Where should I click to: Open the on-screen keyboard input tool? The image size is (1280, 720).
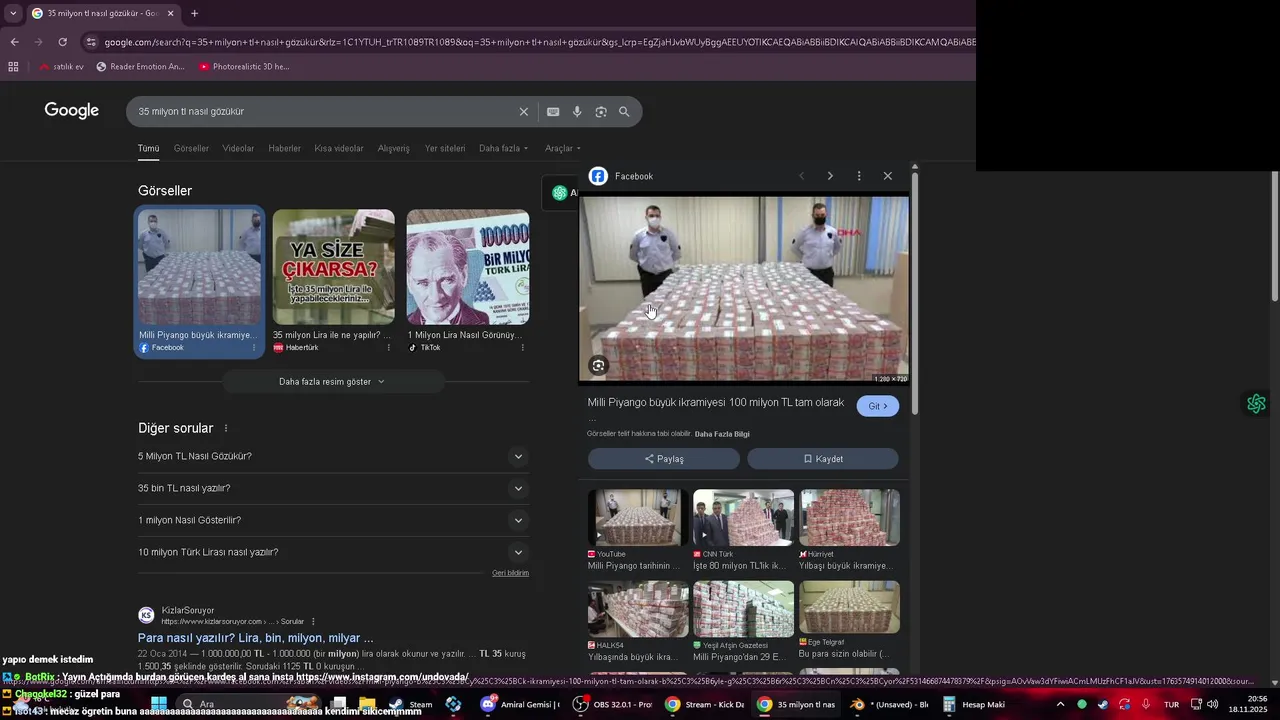click(553, 112)
